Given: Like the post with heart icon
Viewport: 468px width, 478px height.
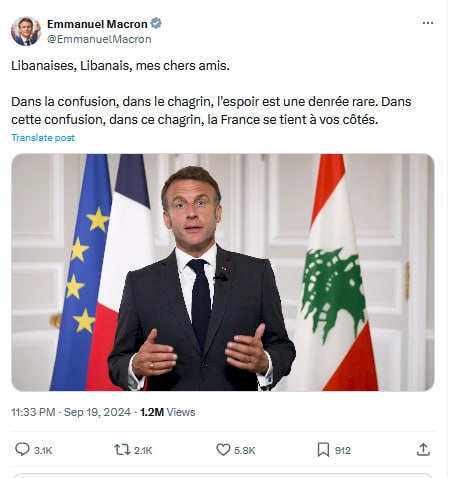Looking at the screenshot, I should pos(223,450).
